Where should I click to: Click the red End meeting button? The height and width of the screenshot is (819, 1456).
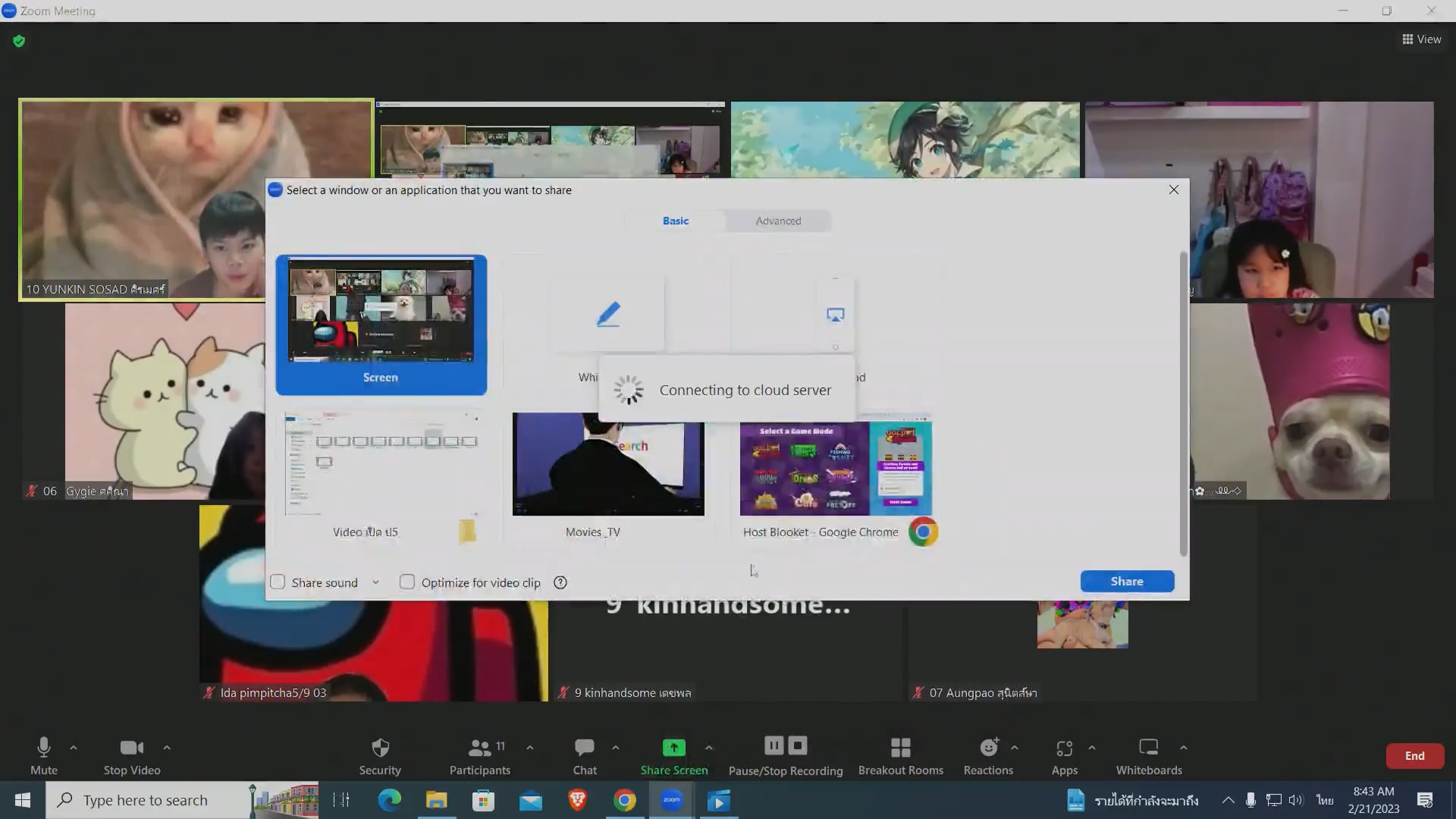1414,756
